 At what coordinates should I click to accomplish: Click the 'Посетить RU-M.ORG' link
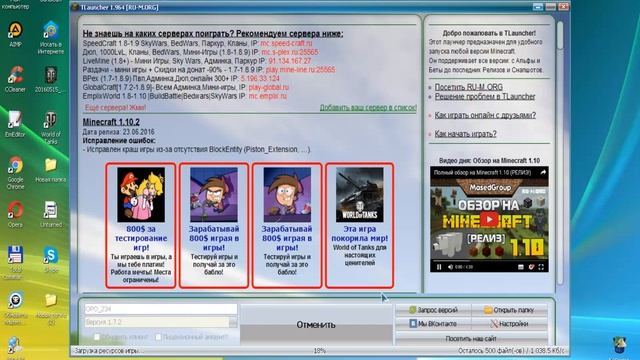469,87
